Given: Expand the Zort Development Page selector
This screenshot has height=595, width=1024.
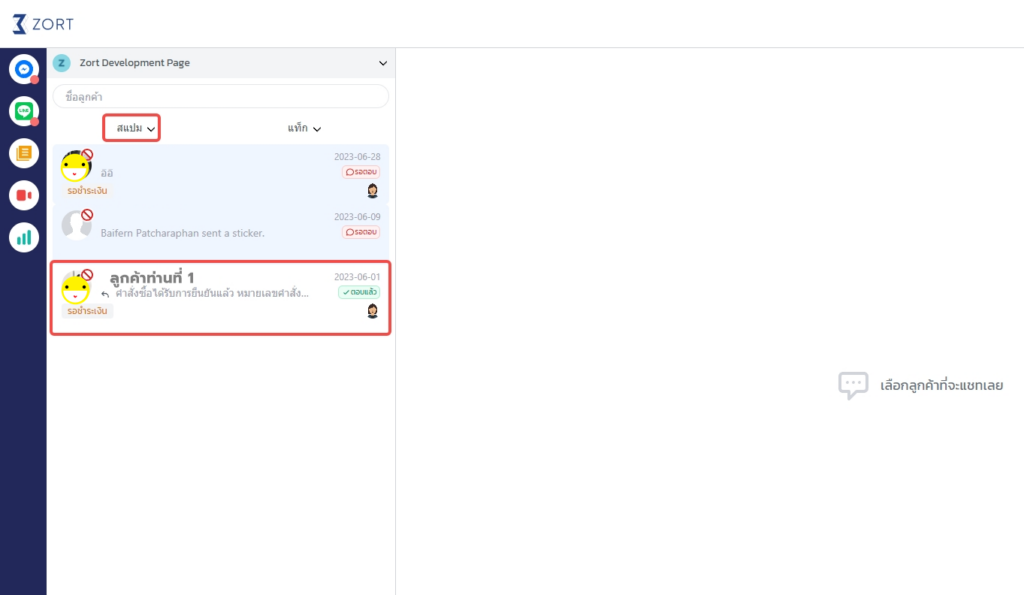Looking at the screenshot, I should (382, 63).
